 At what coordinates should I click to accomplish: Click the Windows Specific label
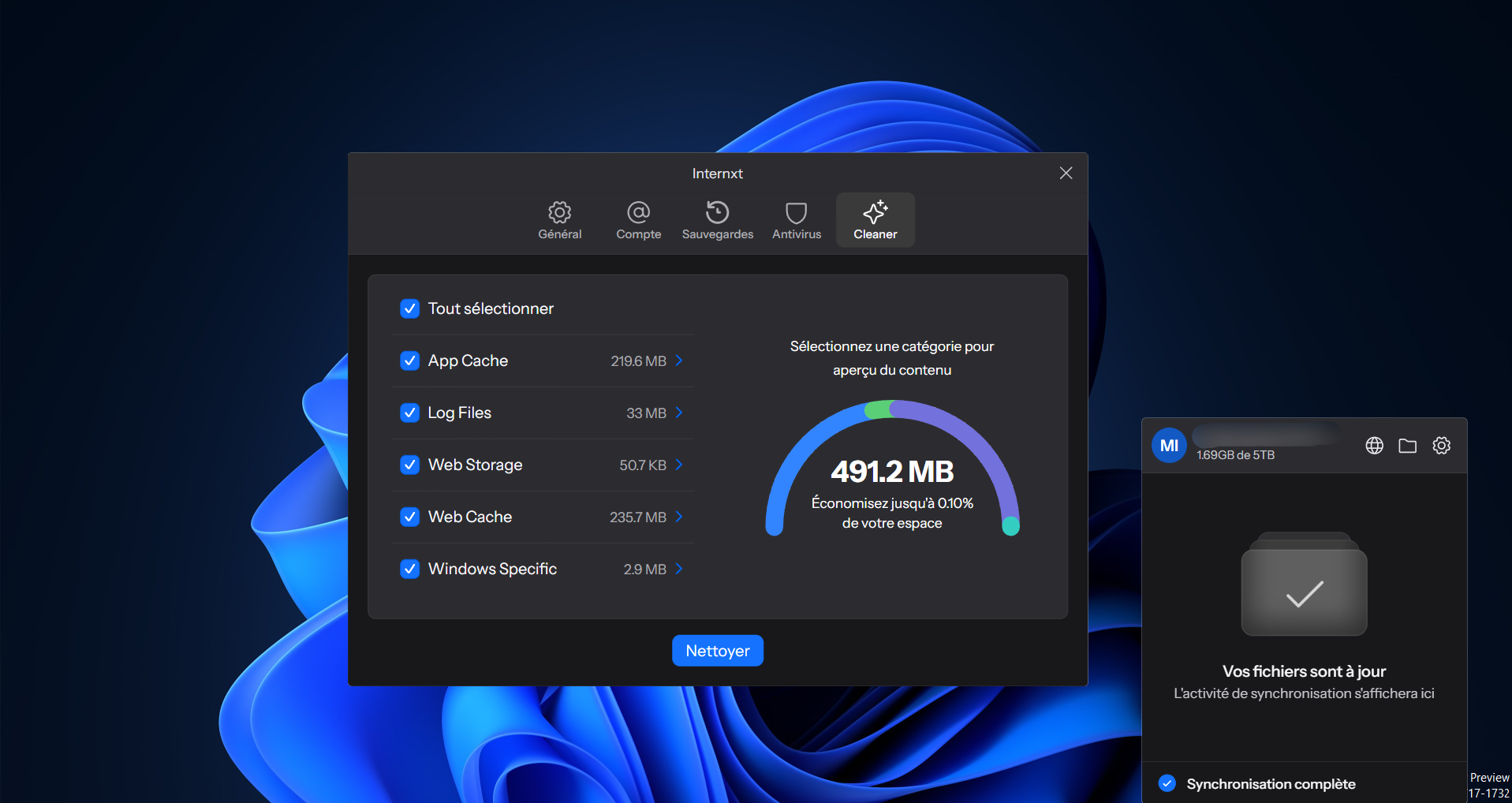(x=492, y=570)
